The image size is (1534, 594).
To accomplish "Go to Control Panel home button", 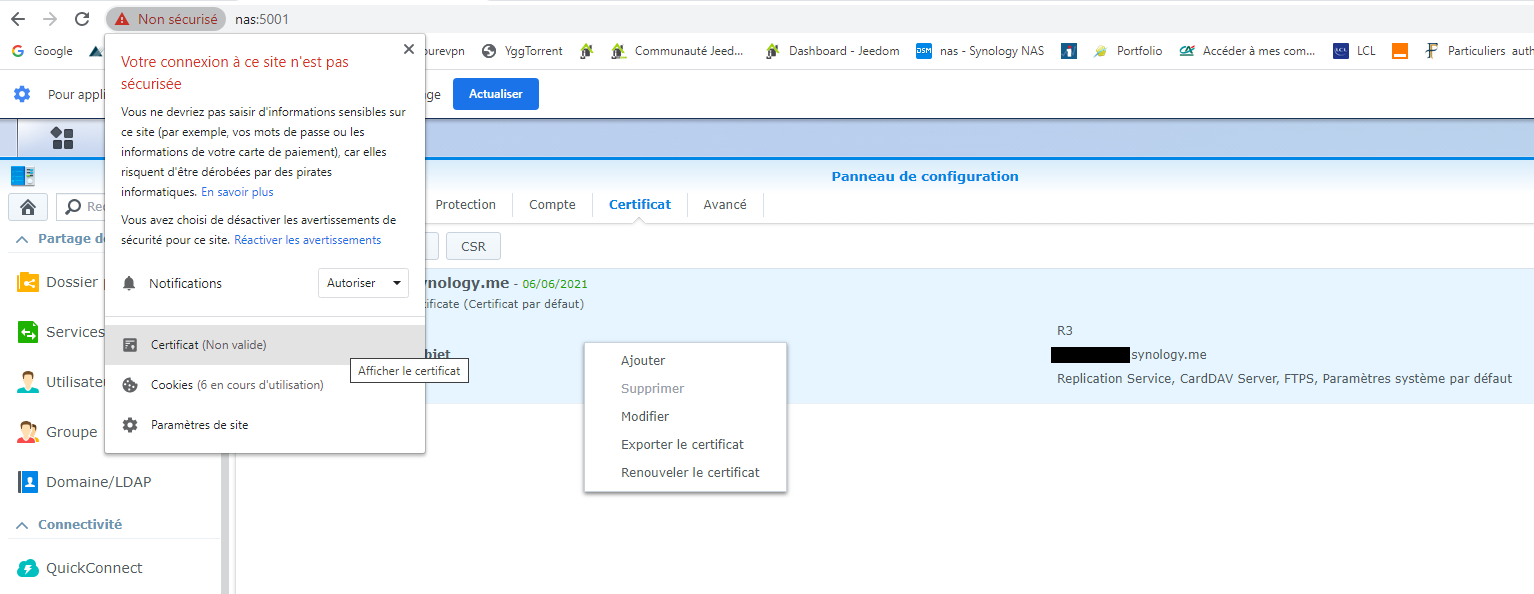I will point(28,207).
